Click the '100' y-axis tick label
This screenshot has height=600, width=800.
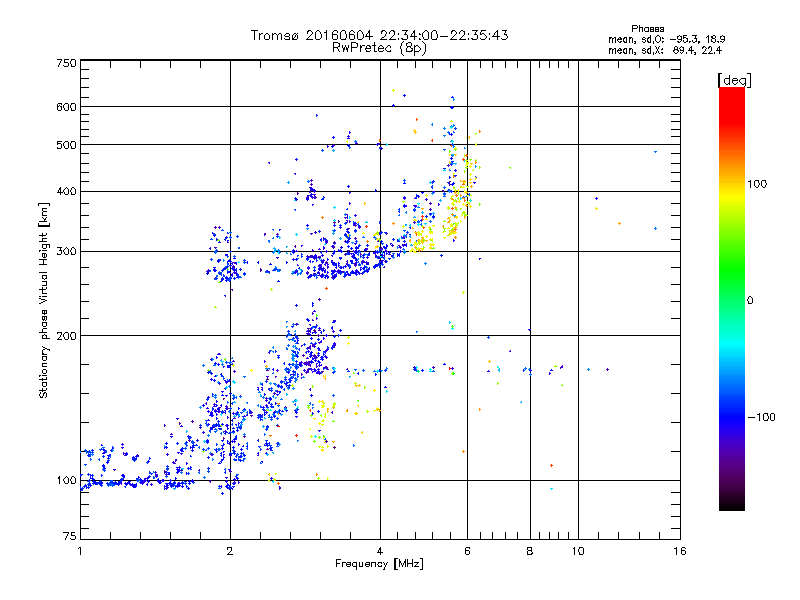66,481
